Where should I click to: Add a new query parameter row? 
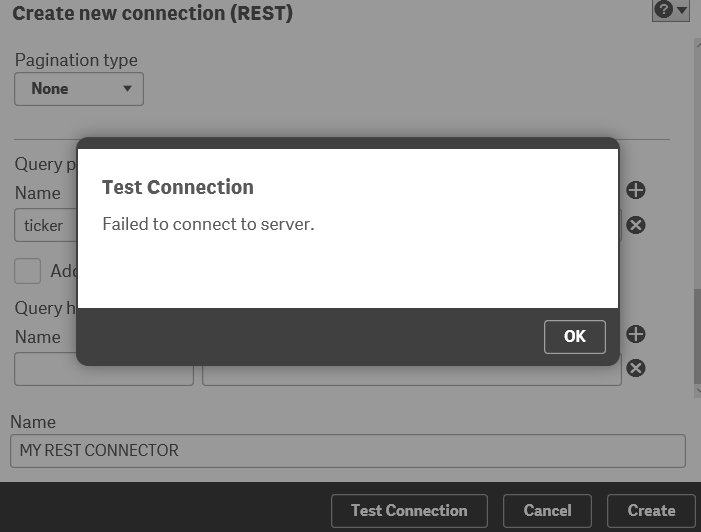click(x=636, y=190)
